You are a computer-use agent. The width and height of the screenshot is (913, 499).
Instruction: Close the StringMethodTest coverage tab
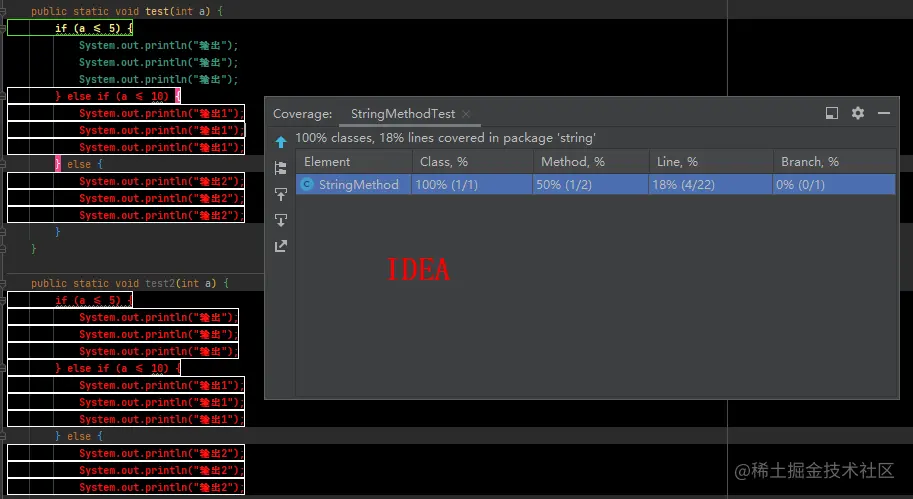tap(466, 114)
